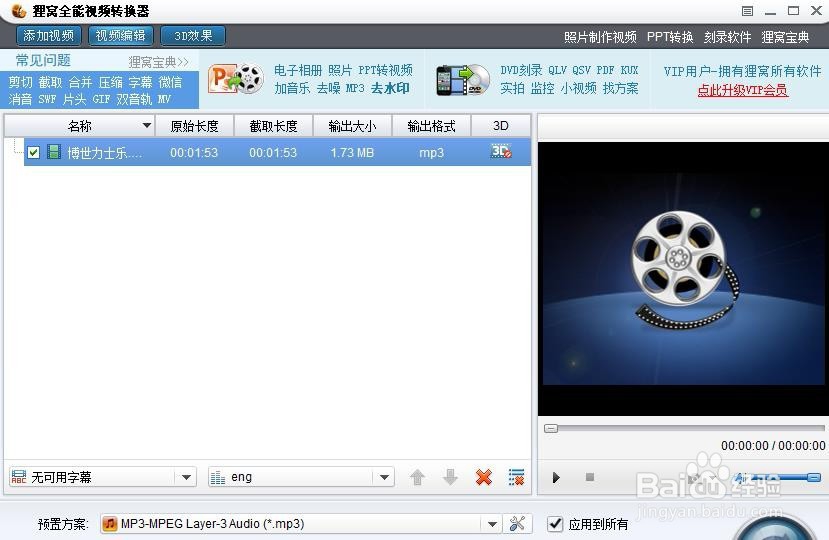Click the 消音 FAQ link
This screenshot has height=540, width=829.
click(x=21, y=99)
